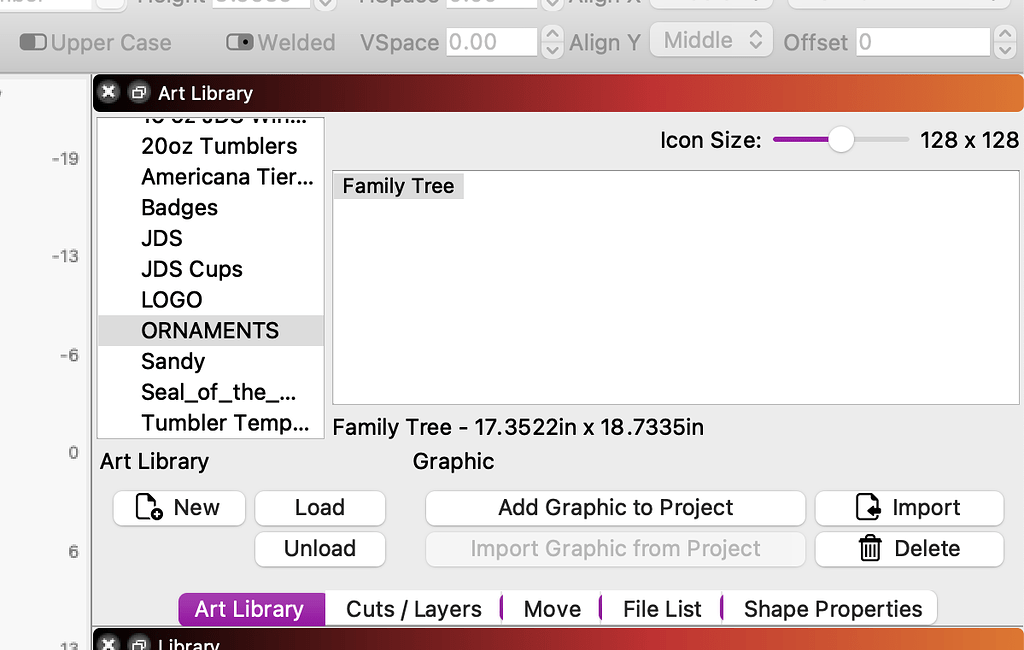The height and width of the screenshot is (650, 1024).
Task: Click the float panel icon beside Art Library title
Action: click(x=139, y=91)
